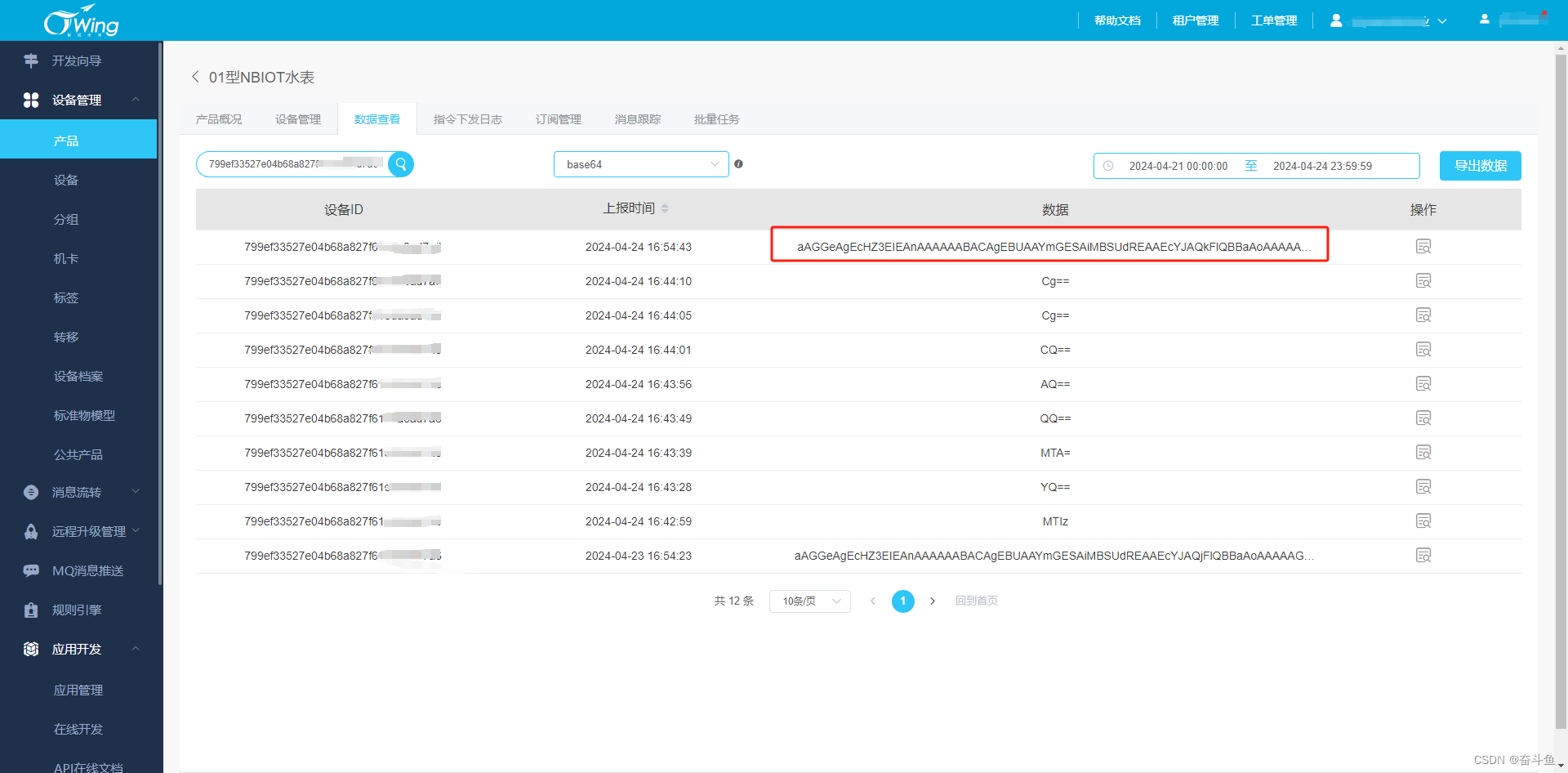Switch to the 消息跟踪 tab
The width and height of the screenshot is (1568, 773).
point(638,119)
